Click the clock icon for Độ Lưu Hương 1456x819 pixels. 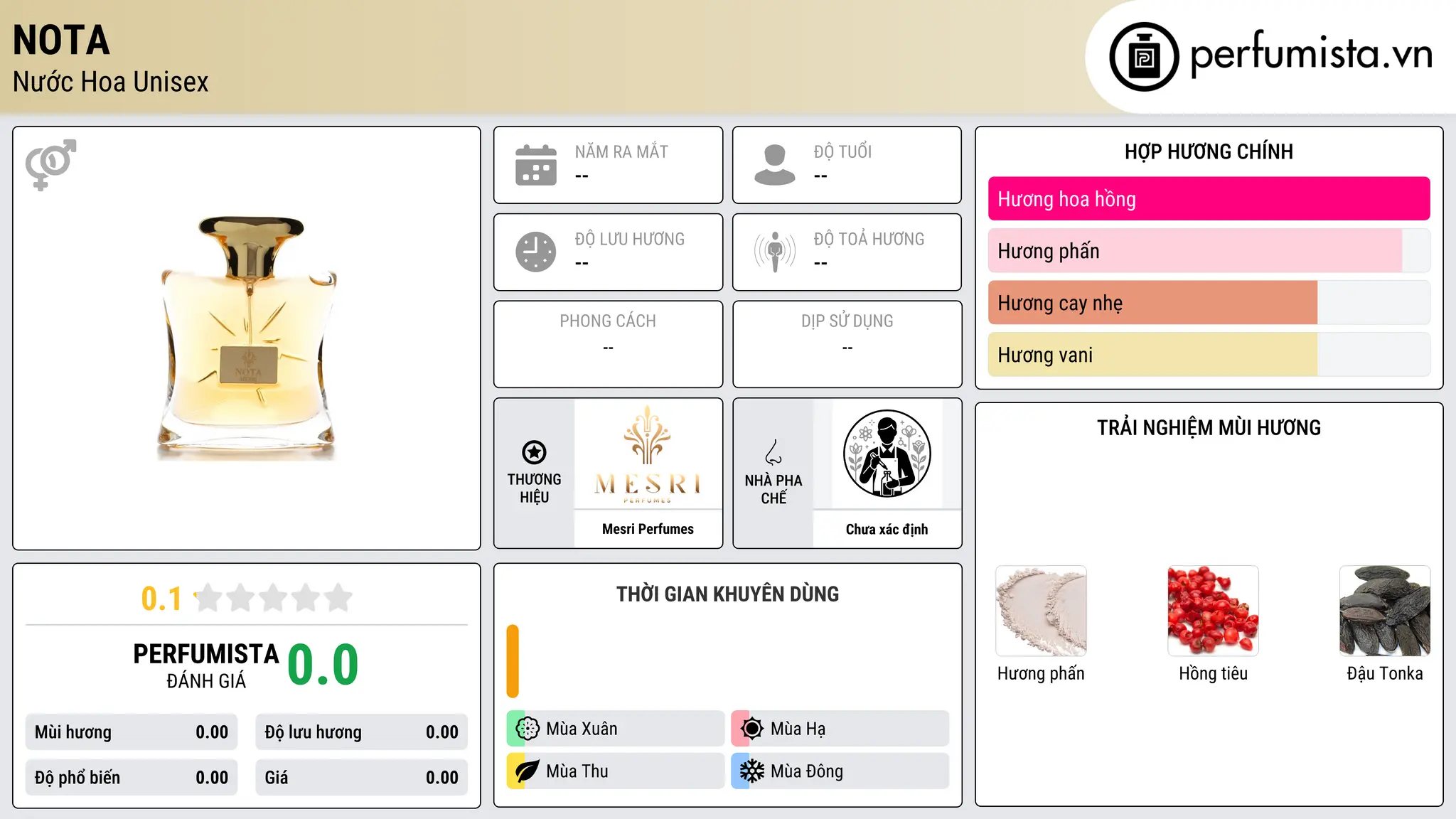click(x=536, y=252)
